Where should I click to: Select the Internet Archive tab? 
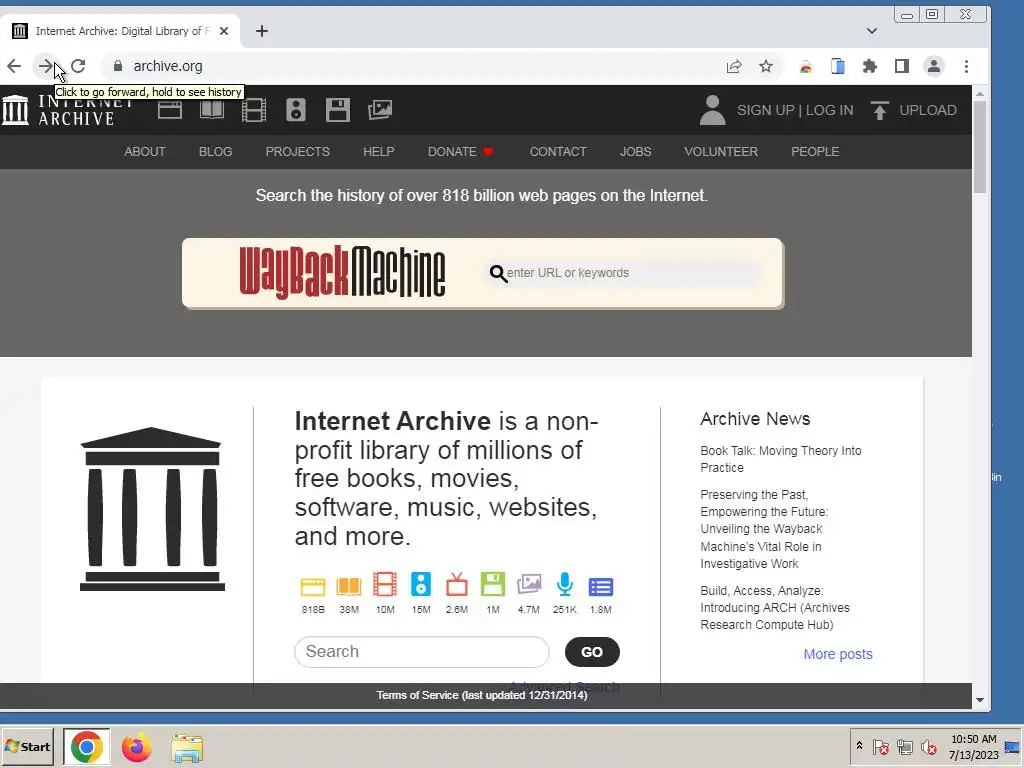point(121,31)
